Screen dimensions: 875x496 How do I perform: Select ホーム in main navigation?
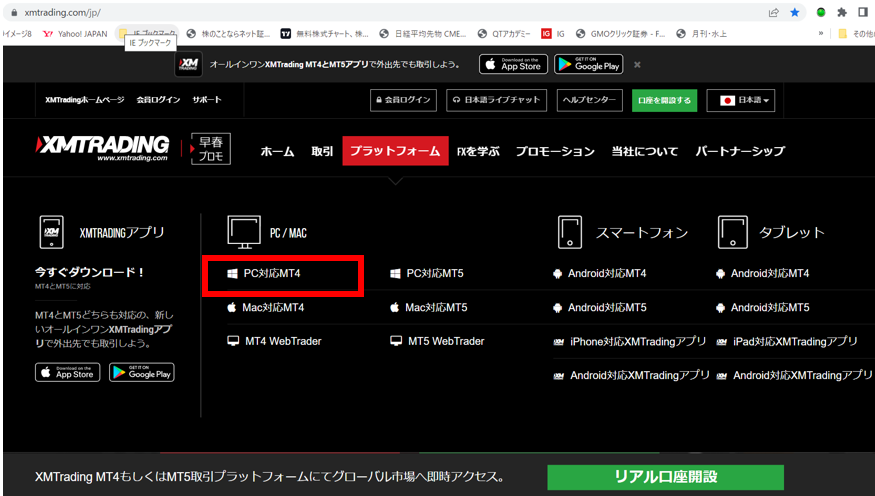click(277, 151)
